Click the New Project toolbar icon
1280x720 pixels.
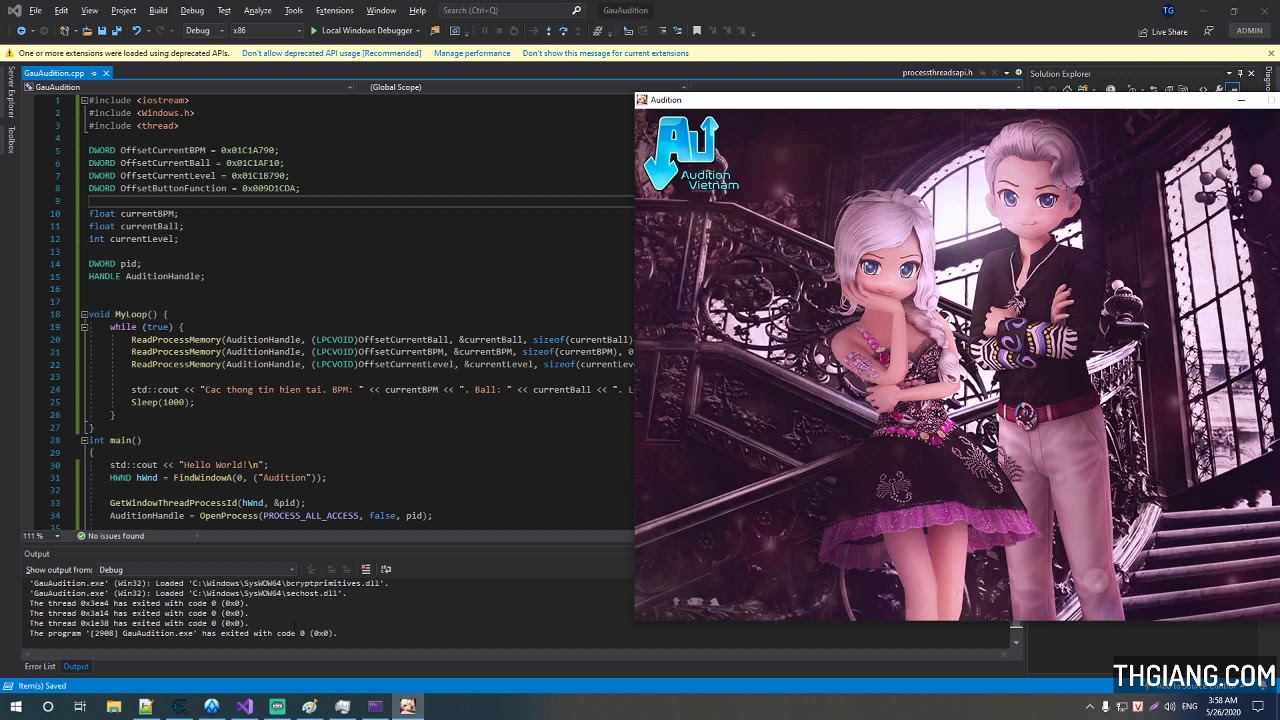tap(65, 31)
